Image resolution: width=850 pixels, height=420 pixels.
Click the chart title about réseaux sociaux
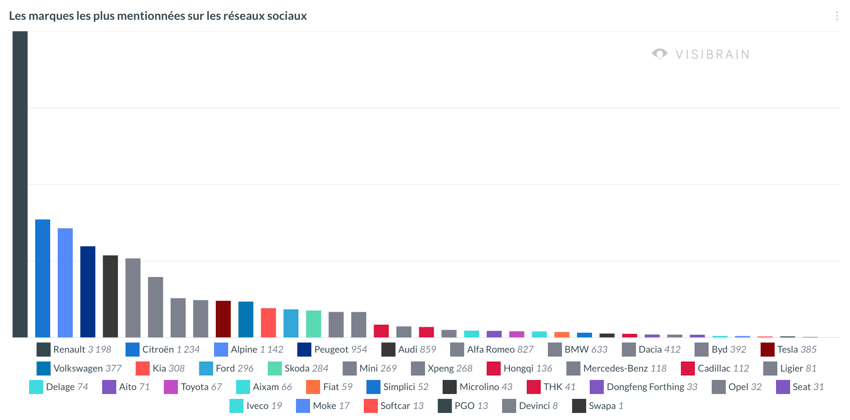pyautogui.click(x=158, y=16)
